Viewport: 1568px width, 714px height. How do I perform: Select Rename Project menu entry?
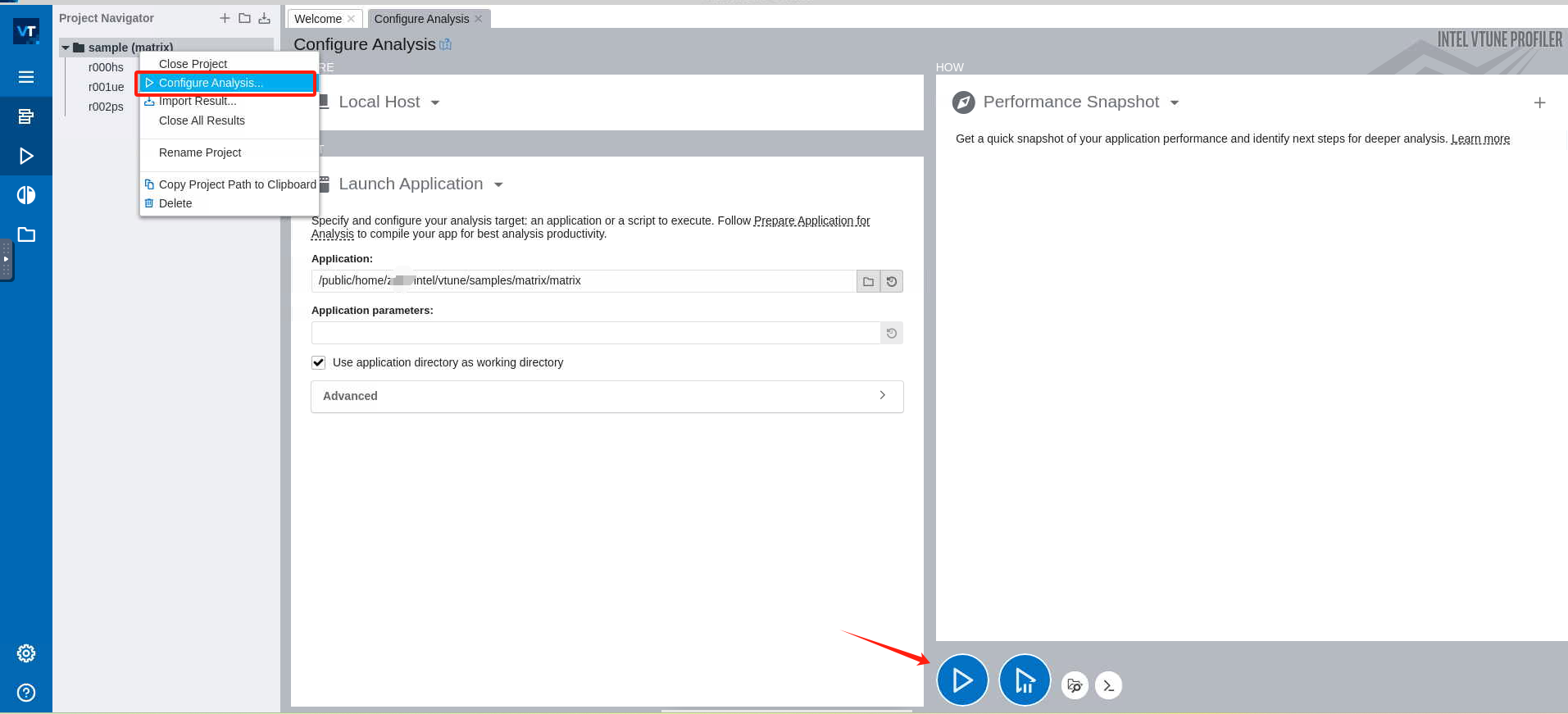coord(229,152)
